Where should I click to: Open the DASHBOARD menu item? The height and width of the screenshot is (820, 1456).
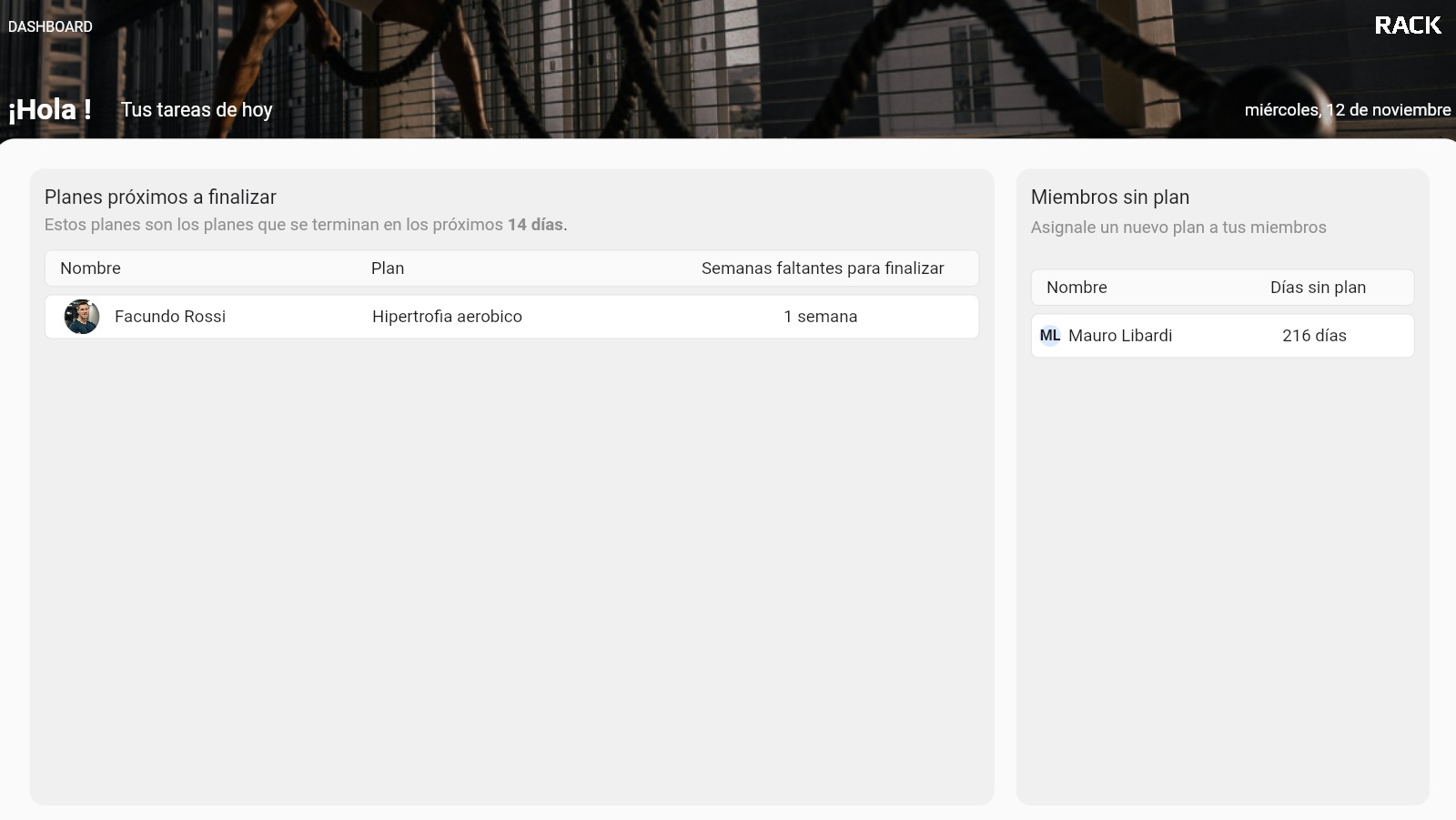click(x=50, y=26)
